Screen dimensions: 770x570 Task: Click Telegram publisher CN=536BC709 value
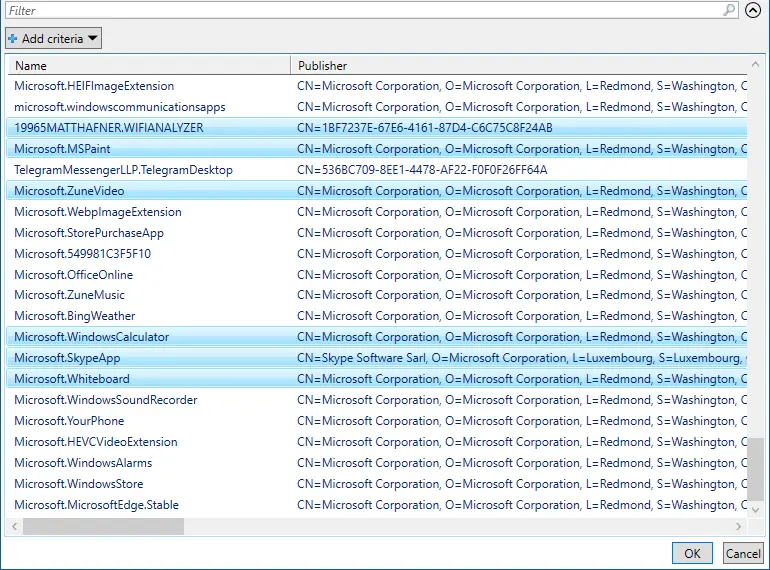pyautogui.click(x=422, y=170)
